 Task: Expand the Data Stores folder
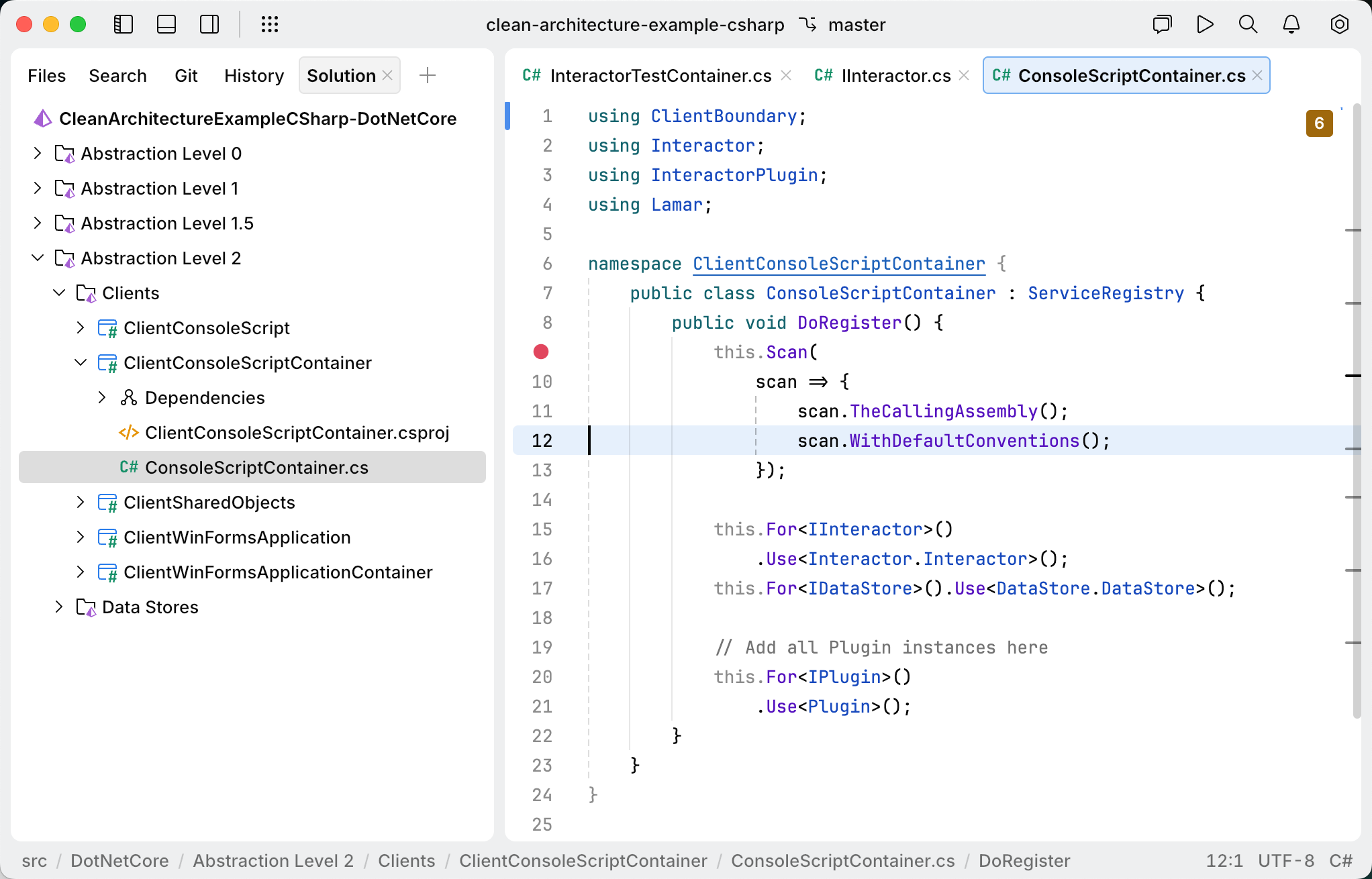pyautogui.click(x=59, y=607)
